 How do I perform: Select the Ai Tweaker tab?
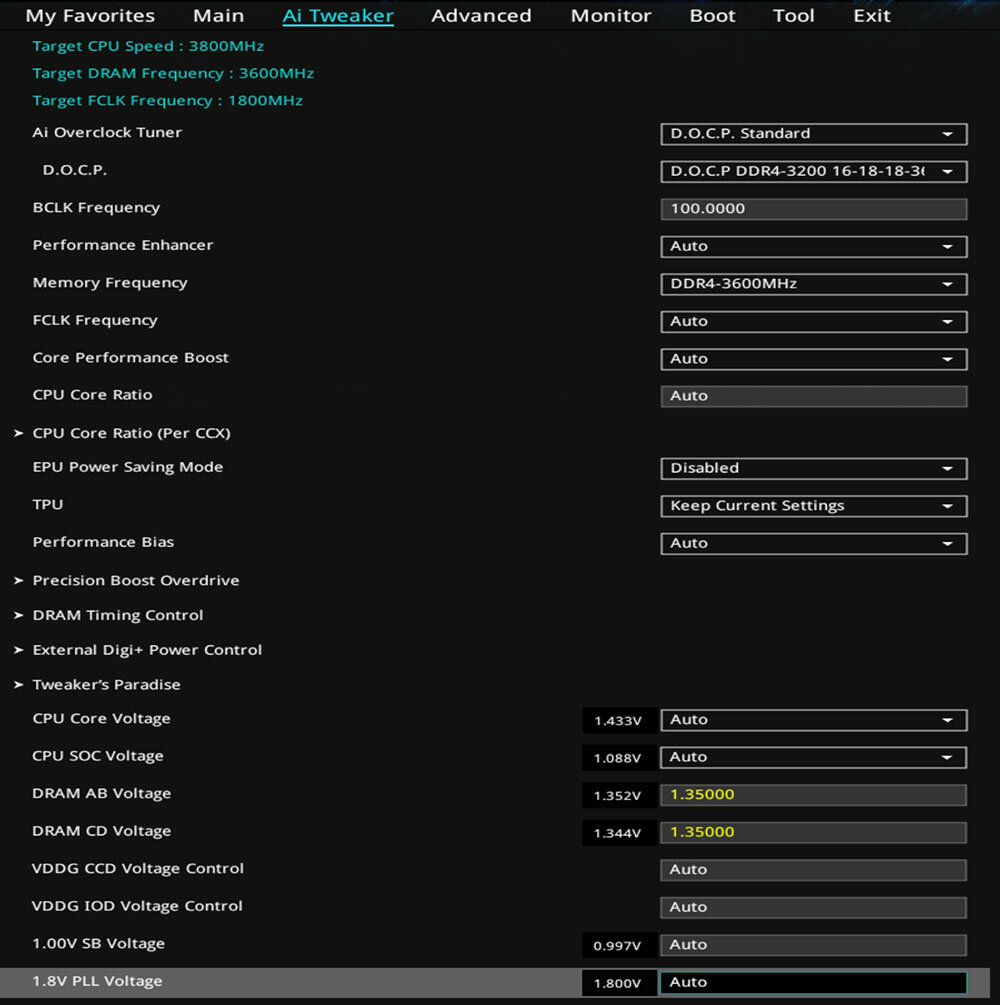click(x=338, y=15)
